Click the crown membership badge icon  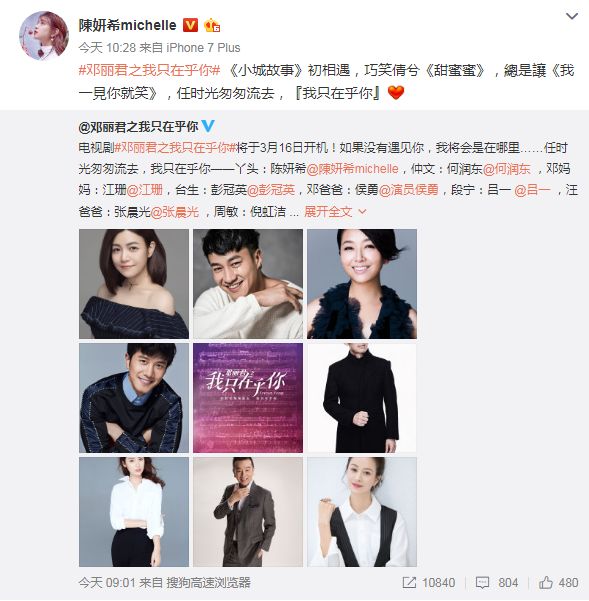coord(212,25)
